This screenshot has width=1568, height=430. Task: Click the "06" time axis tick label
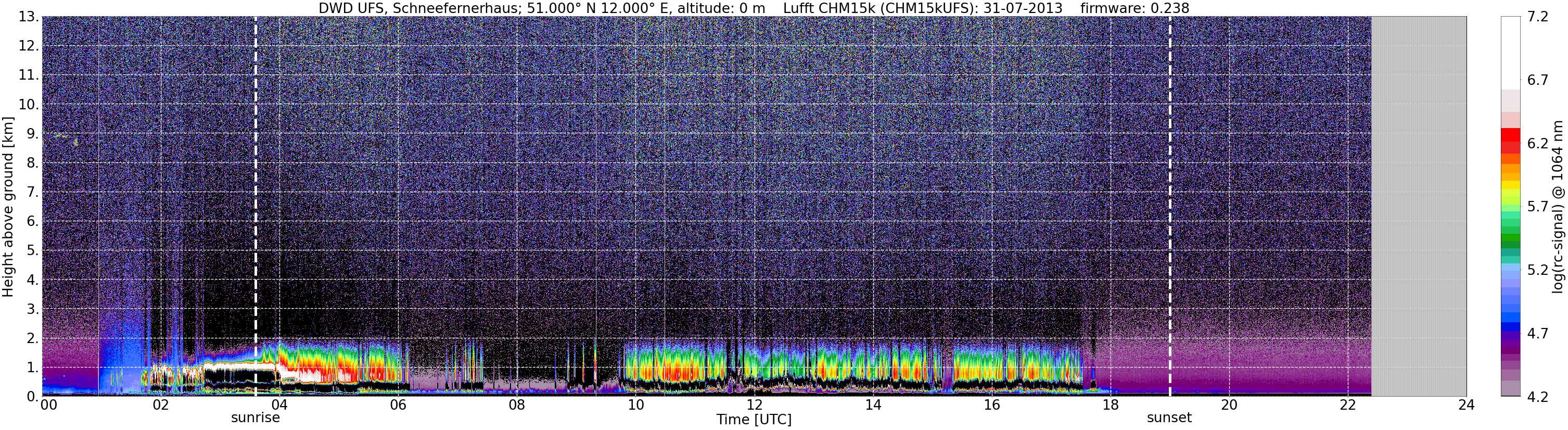(398, 405)
